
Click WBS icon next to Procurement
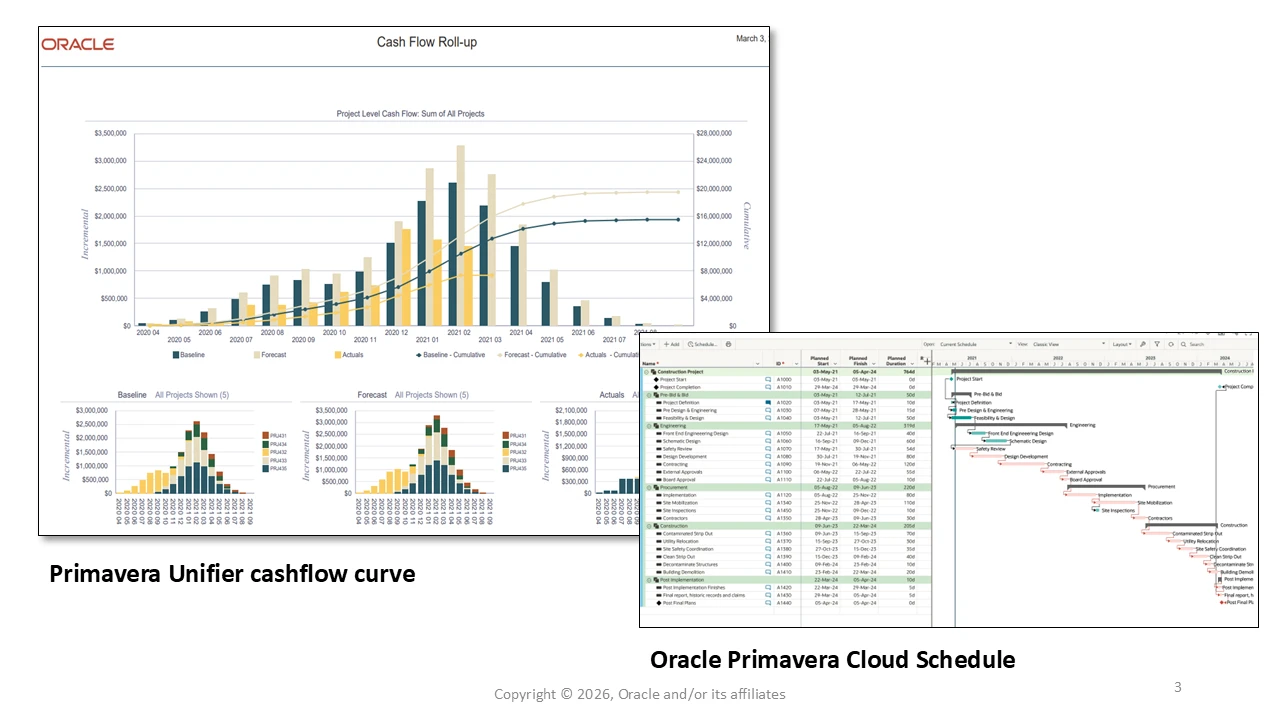coord(655,487)
